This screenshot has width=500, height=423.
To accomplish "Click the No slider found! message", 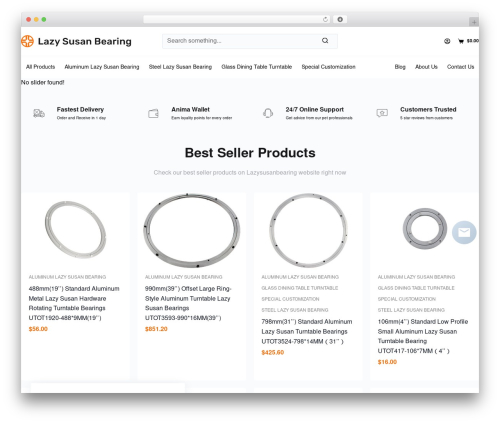I will tap(43, 82).
